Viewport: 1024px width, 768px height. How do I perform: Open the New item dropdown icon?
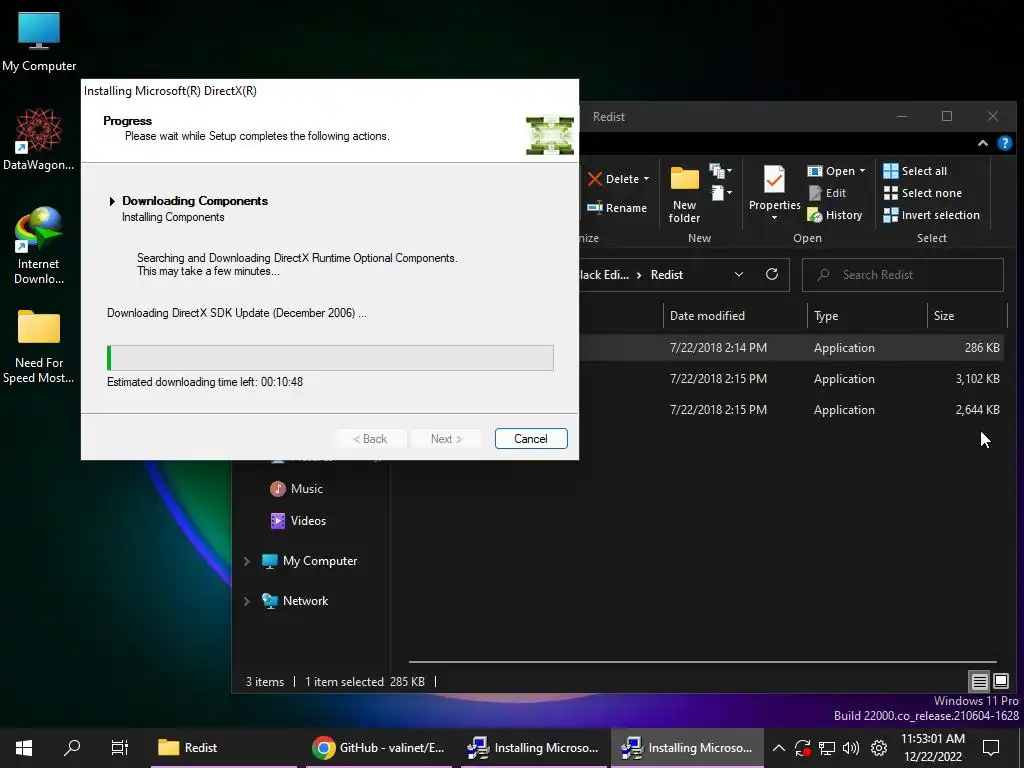click(x=720, y=172)
